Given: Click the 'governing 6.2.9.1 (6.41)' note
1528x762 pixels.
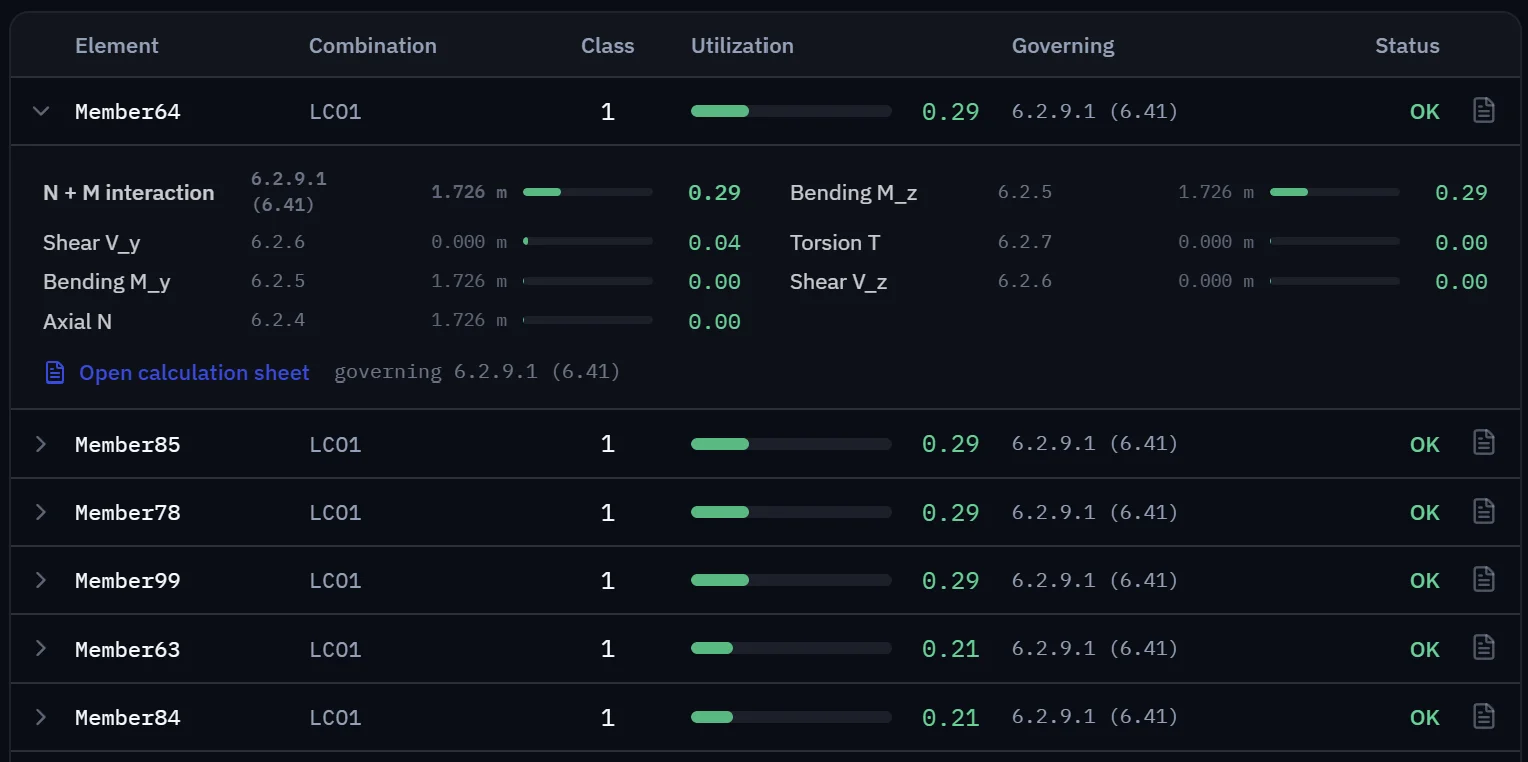Looking at the screenshot, I should pyautogui.click(x=477, y=372).
